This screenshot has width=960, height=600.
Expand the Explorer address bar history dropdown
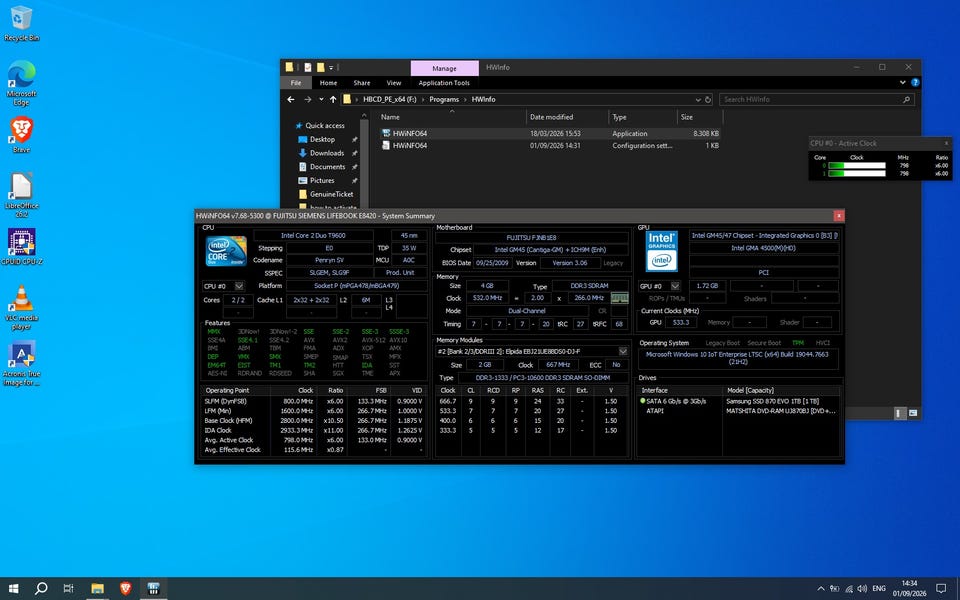pyautogui.click(x=697, y=99)
